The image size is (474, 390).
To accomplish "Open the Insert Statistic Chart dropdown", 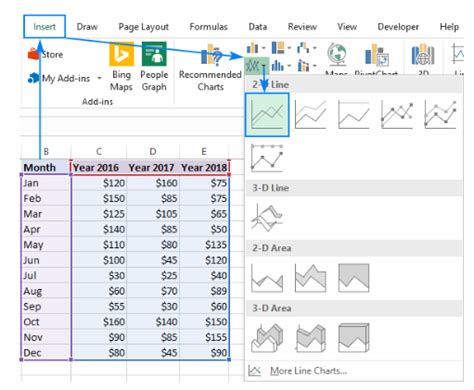I will 281,66.
